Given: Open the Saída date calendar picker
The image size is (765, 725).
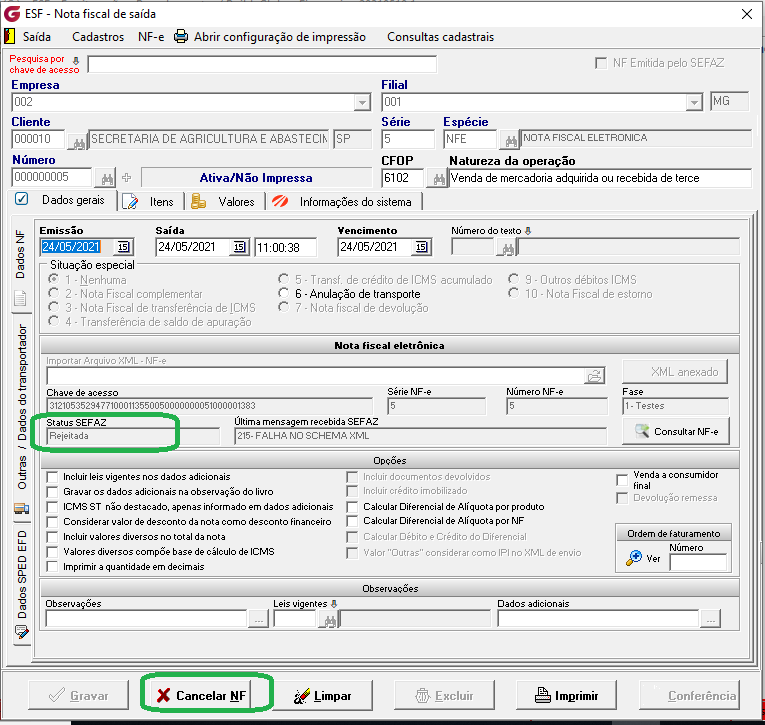Looking at the screenshot, I should [x=239, y=247].
